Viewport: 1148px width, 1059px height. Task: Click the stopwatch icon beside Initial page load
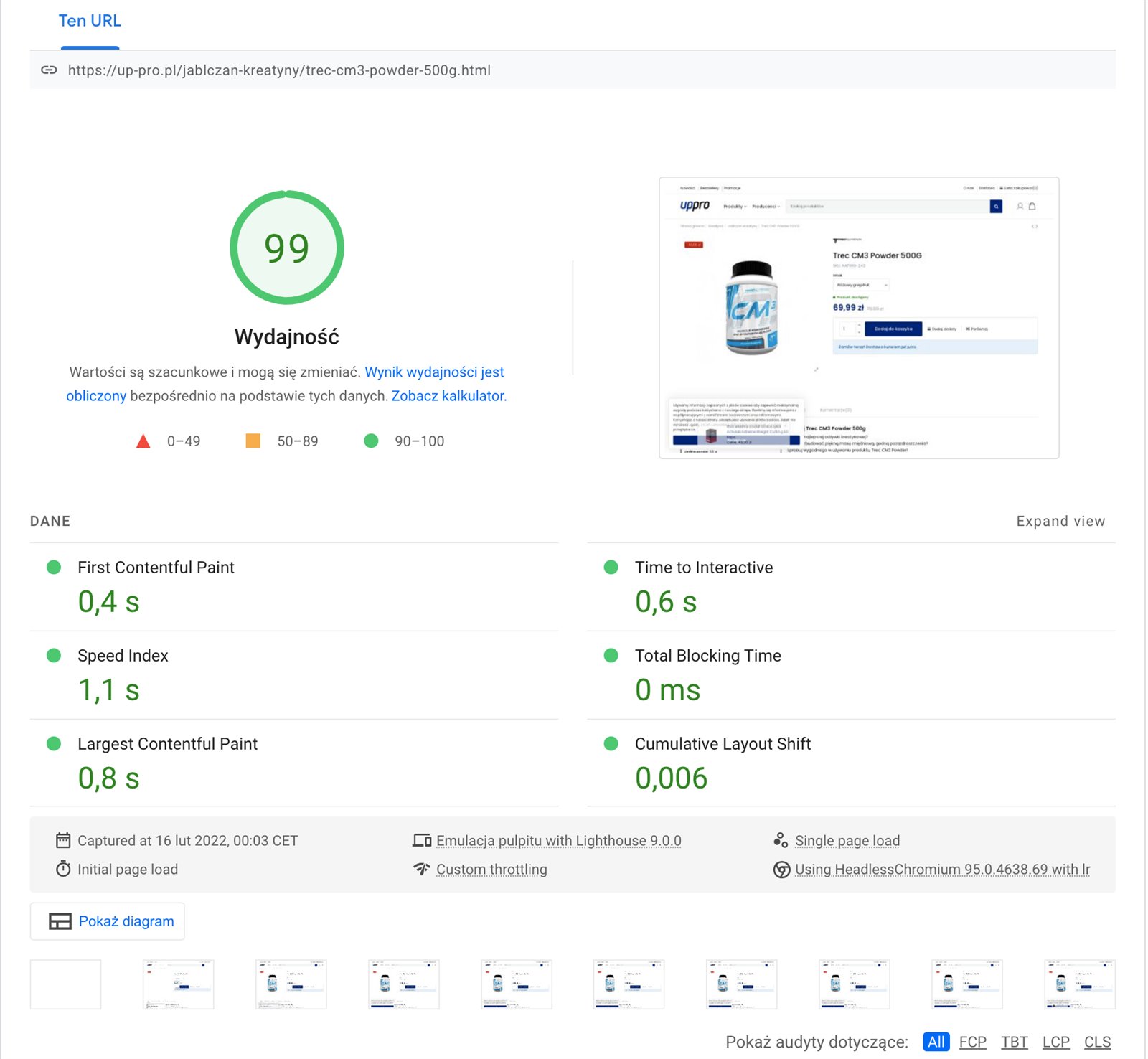click(63, 869)
